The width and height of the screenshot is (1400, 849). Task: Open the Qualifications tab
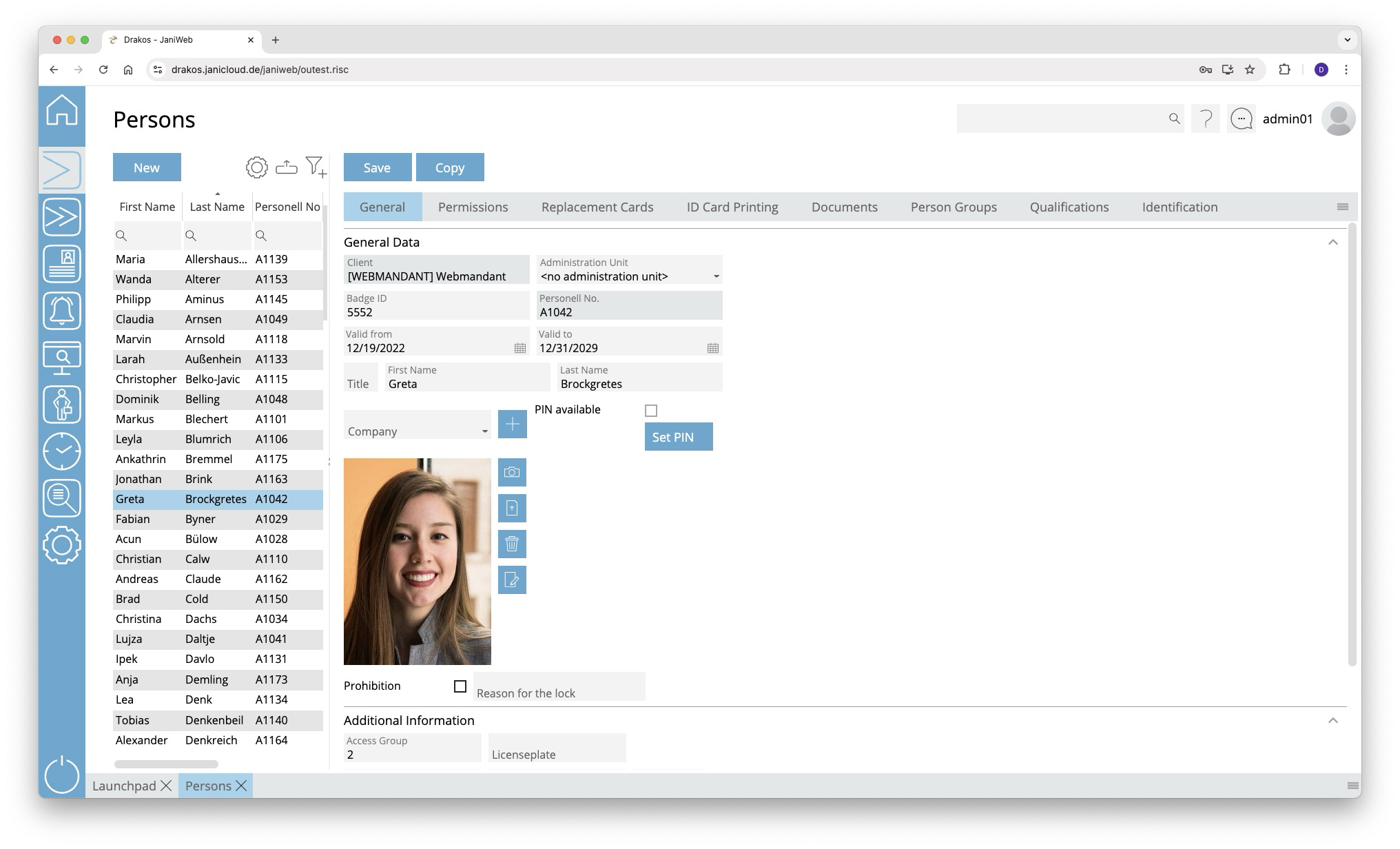tap(1069, 207)
